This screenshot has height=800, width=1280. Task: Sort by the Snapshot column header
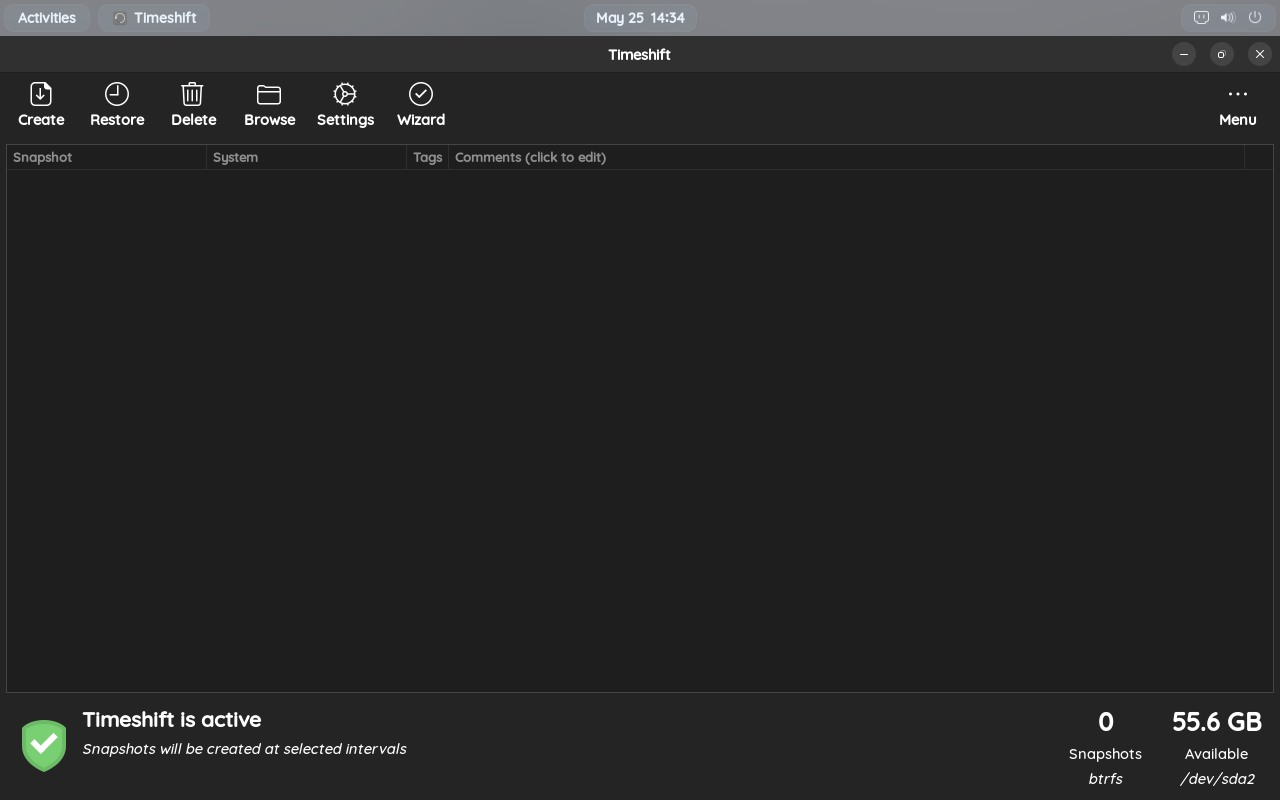[106, 157]
